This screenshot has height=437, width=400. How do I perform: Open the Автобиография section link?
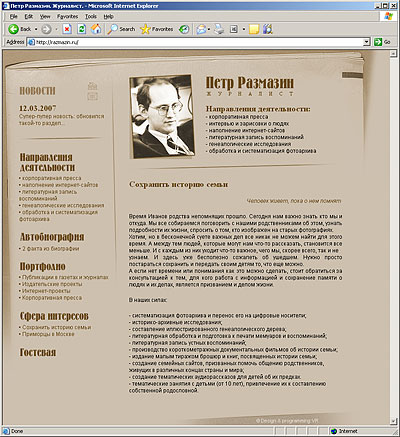[x=52, y=237]
